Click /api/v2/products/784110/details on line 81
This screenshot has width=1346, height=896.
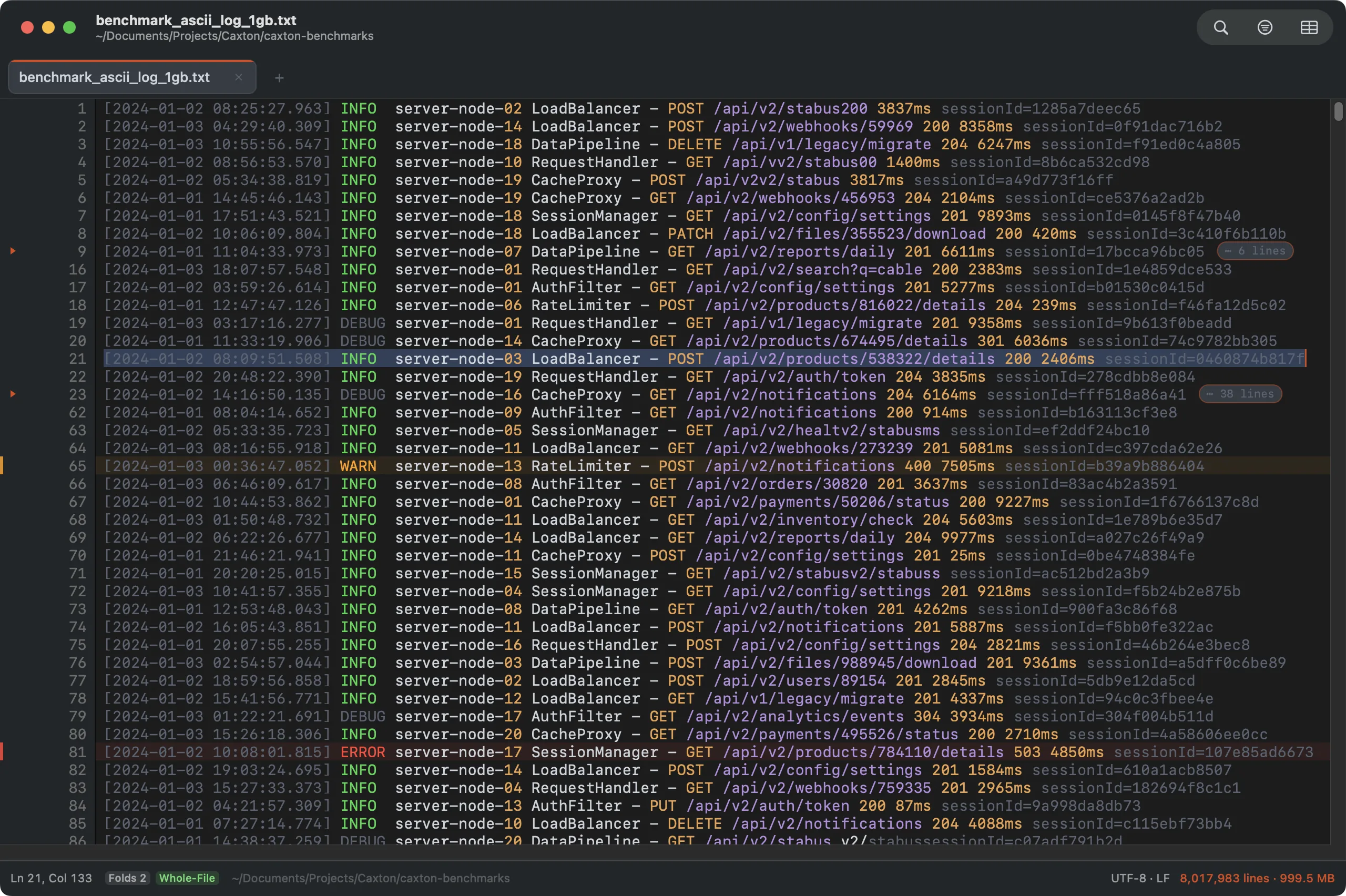click(863, 752)
